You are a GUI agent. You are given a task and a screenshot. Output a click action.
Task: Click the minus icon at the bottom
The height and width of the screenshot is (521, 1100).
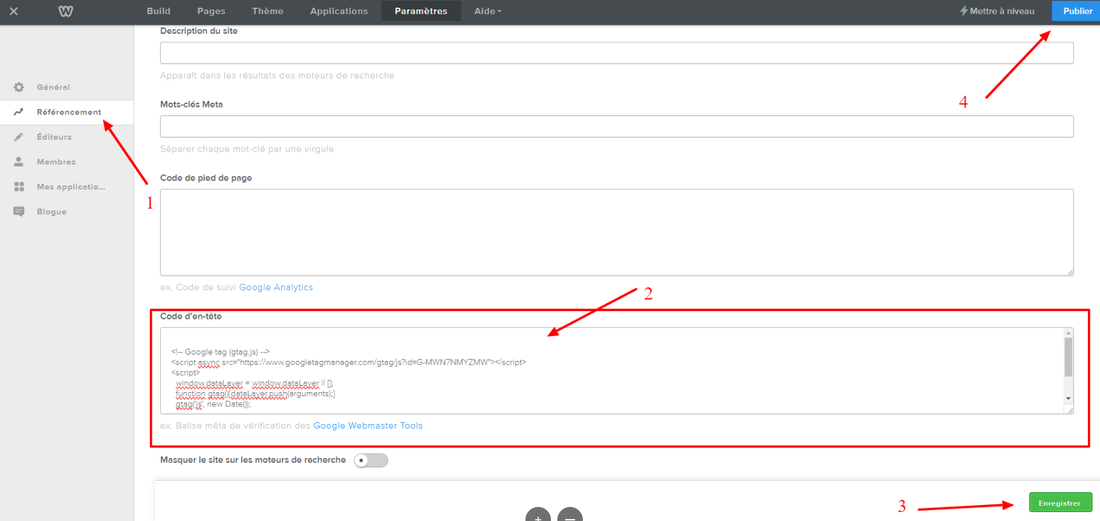click(x=569, y=514)
